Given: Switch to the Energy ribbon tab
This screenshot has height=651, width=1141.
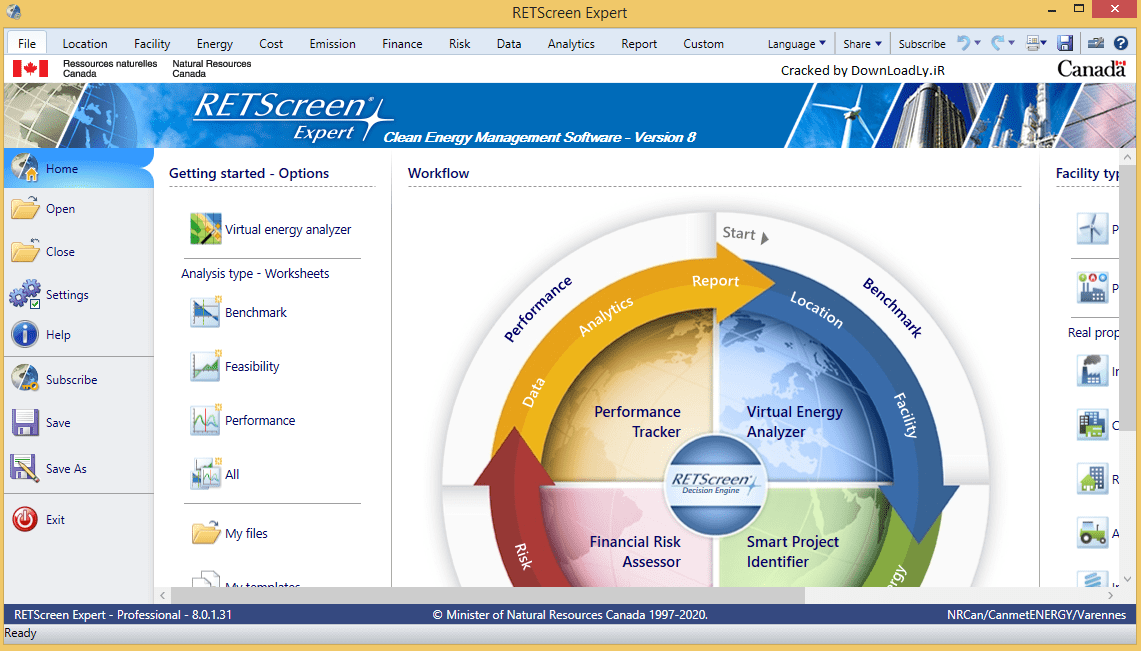Looking at the screenshot, I should [214, 43].
